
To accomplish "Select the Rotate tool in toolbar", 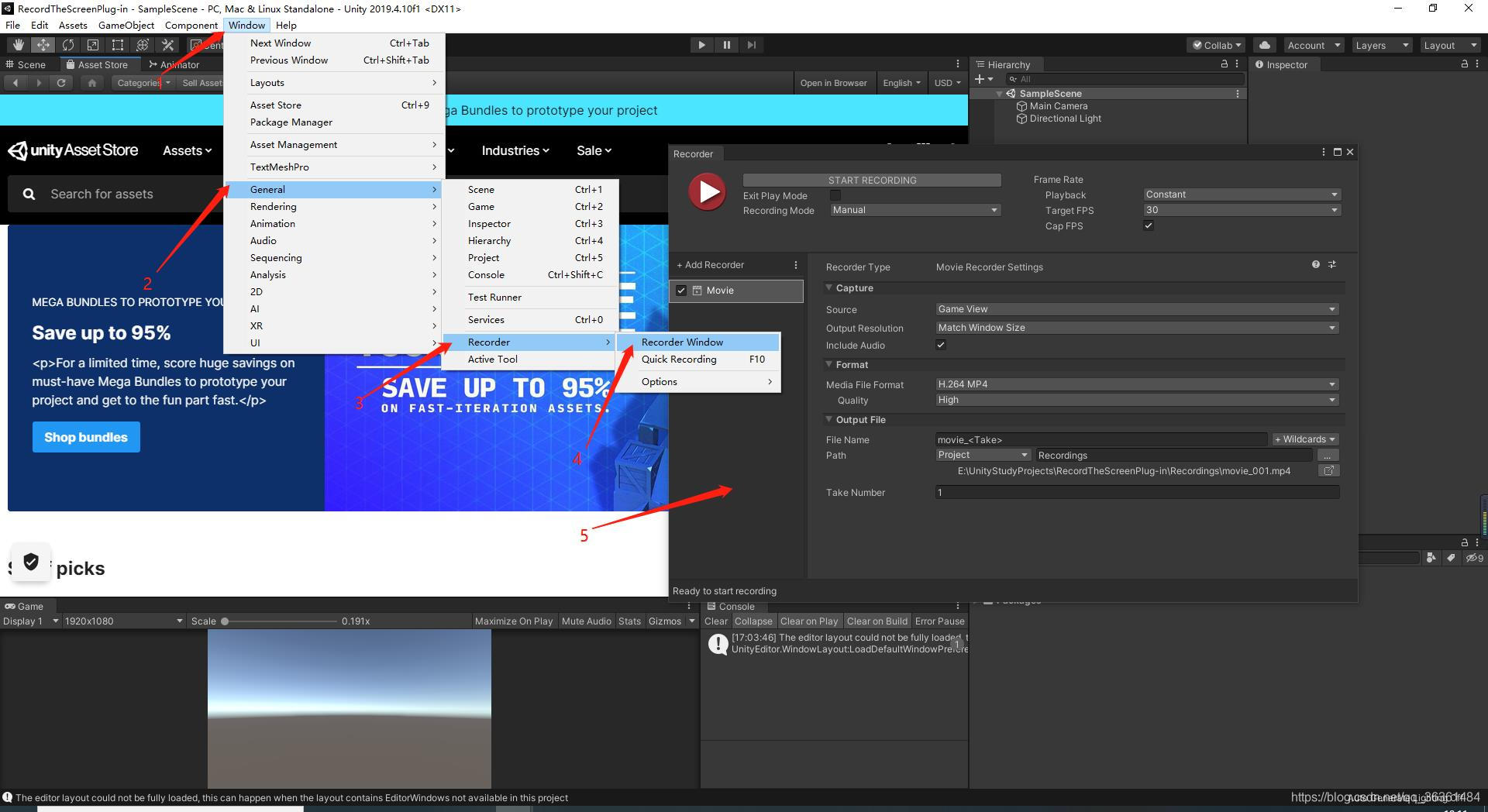I will point(68,45).
